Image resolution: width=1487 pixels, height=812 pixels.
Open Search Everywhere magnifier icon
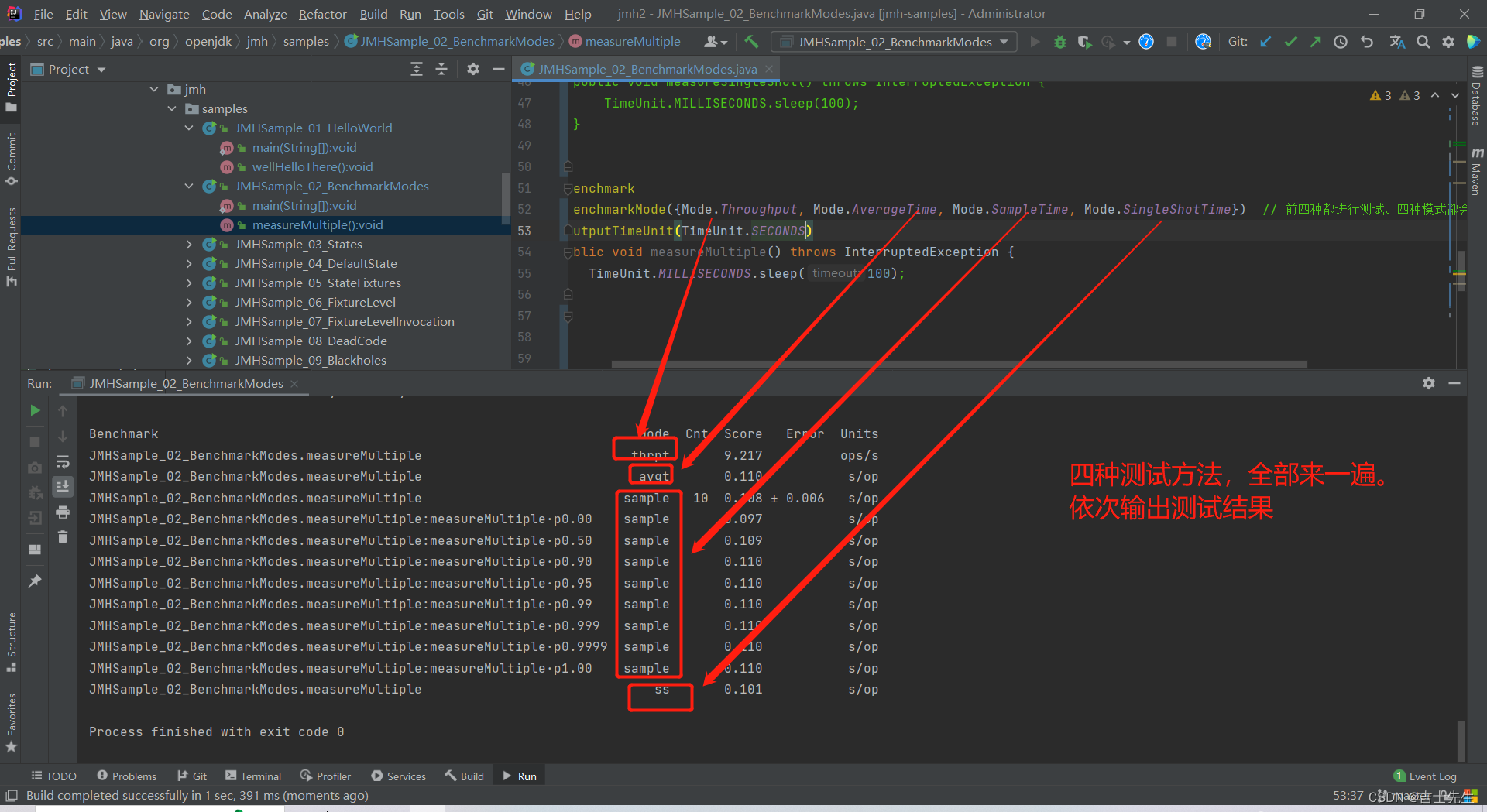(x=1423, y=42)
